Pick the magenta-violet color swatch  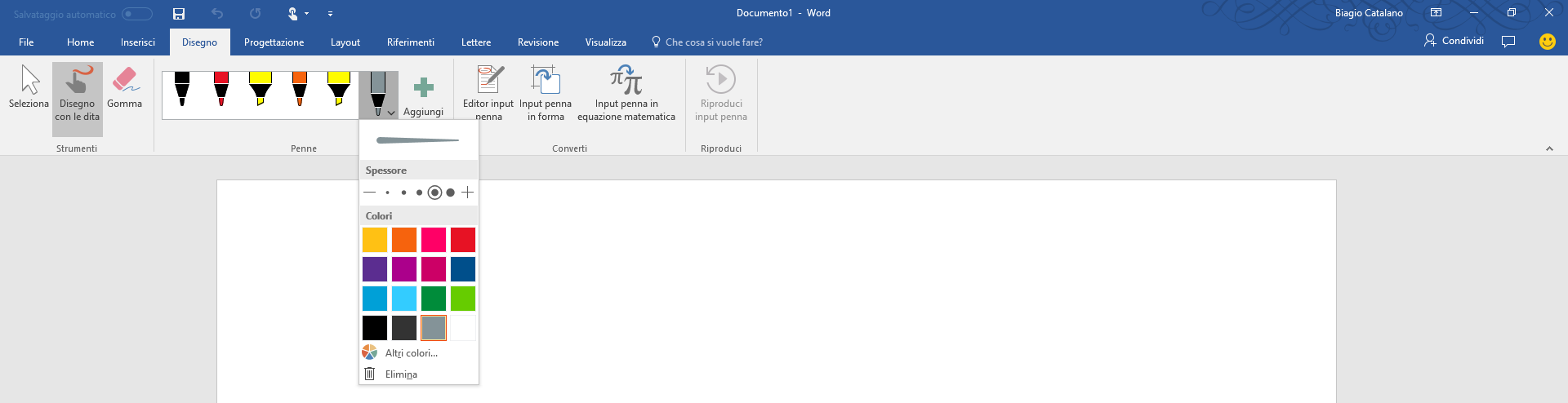[404, 269]
